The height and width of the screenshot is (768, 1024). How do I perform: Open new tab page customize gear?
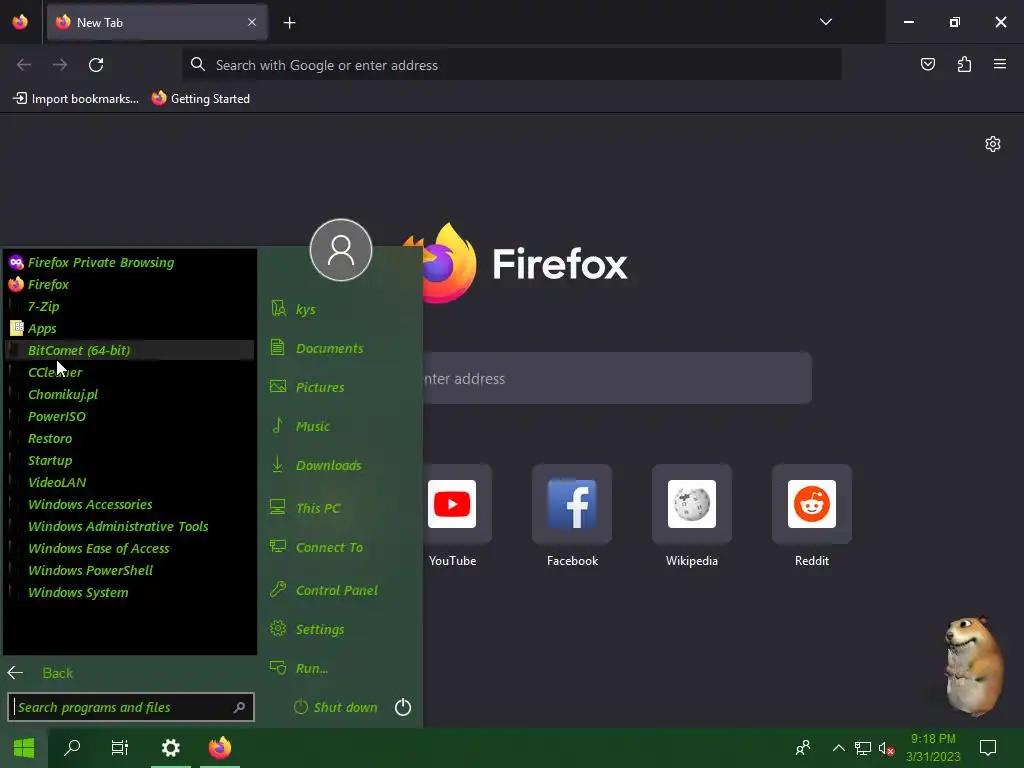click(993, 144)
